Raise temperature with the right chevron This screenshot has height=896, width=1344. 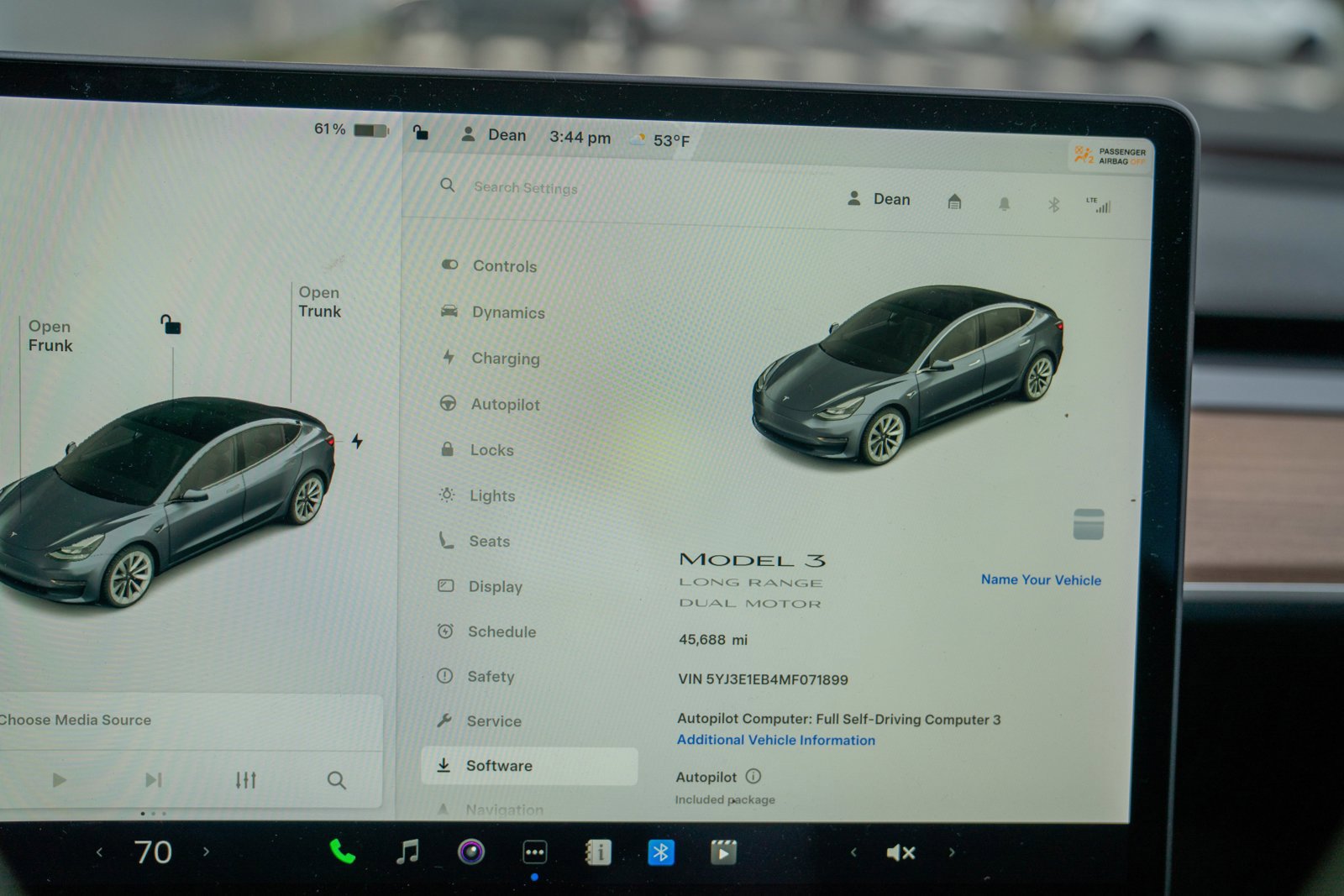(x=207, y=851)
